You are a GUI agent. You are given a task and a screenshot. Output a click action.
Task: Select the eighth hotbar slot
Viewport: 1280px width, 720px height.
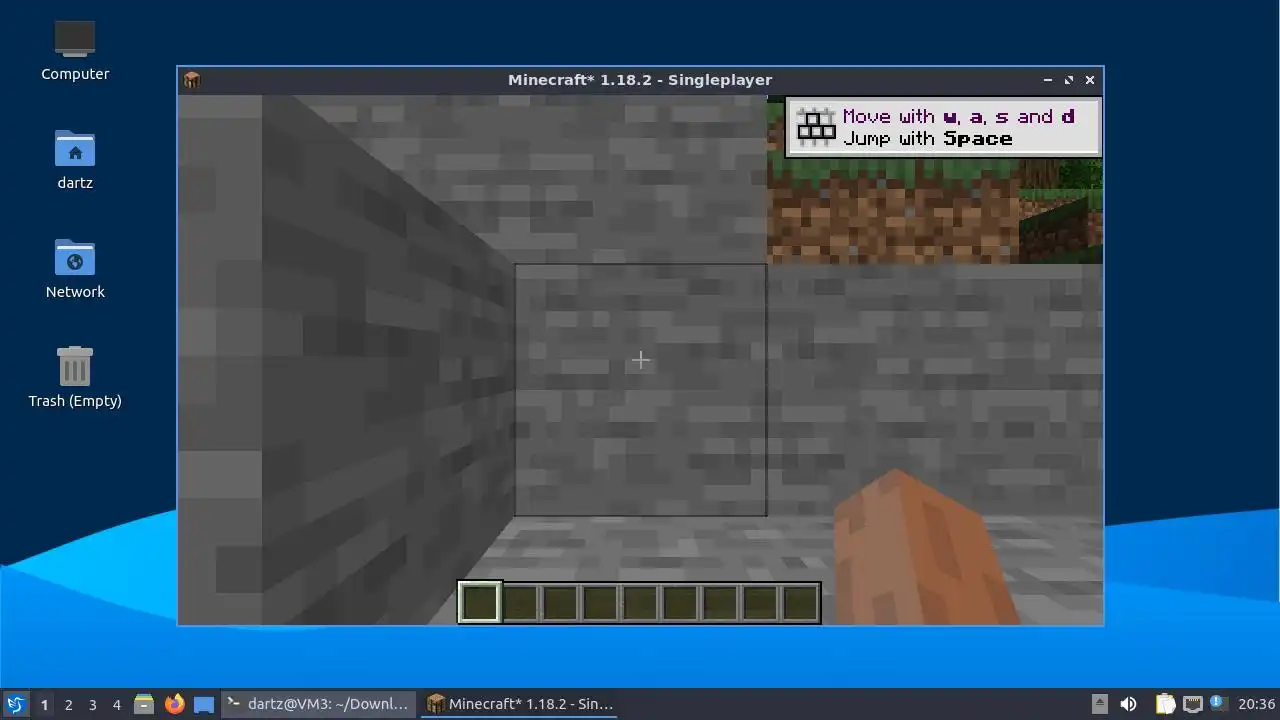coord(760,602)
